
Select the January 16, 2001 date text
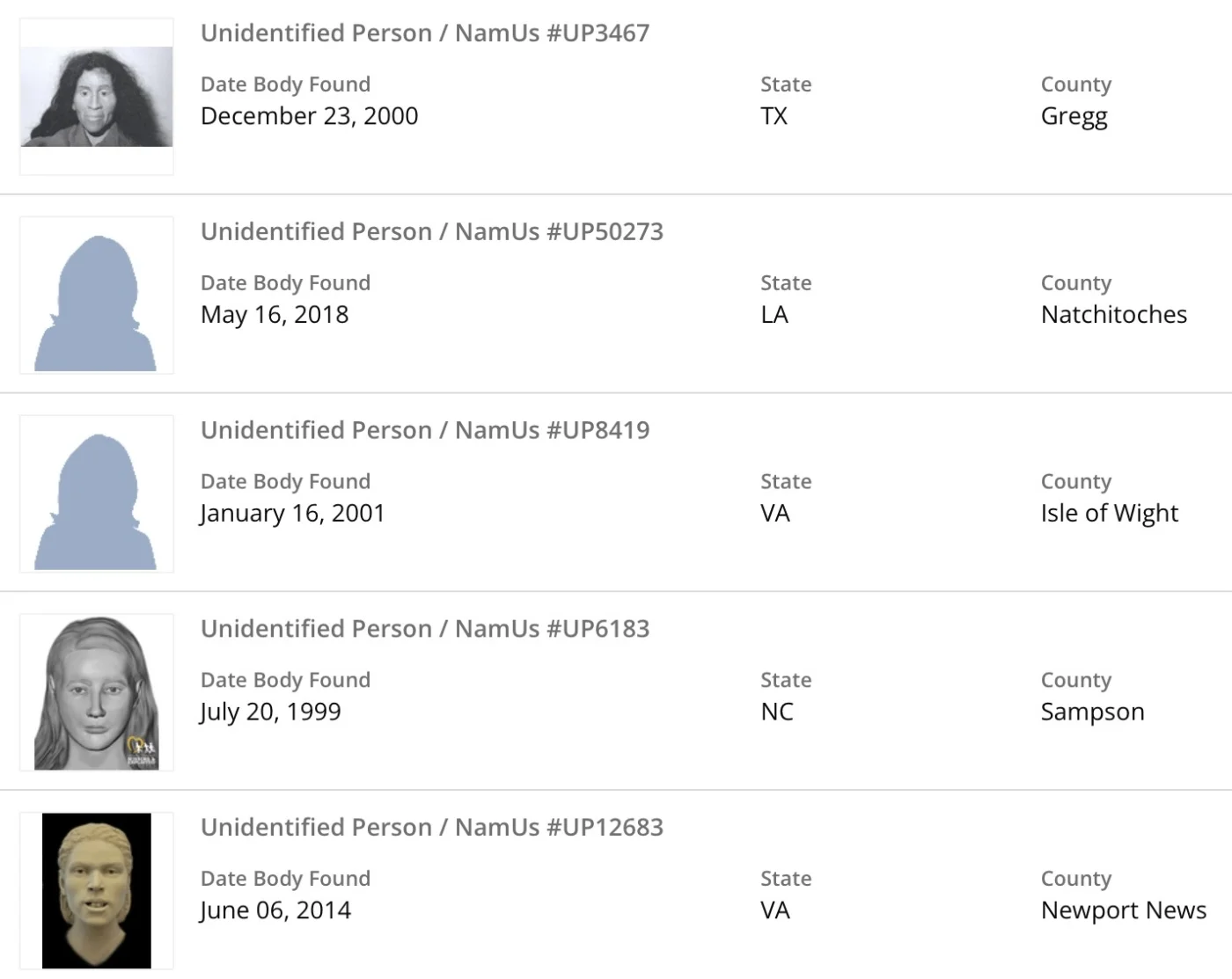pyautogui.click(x=292, y=514)
